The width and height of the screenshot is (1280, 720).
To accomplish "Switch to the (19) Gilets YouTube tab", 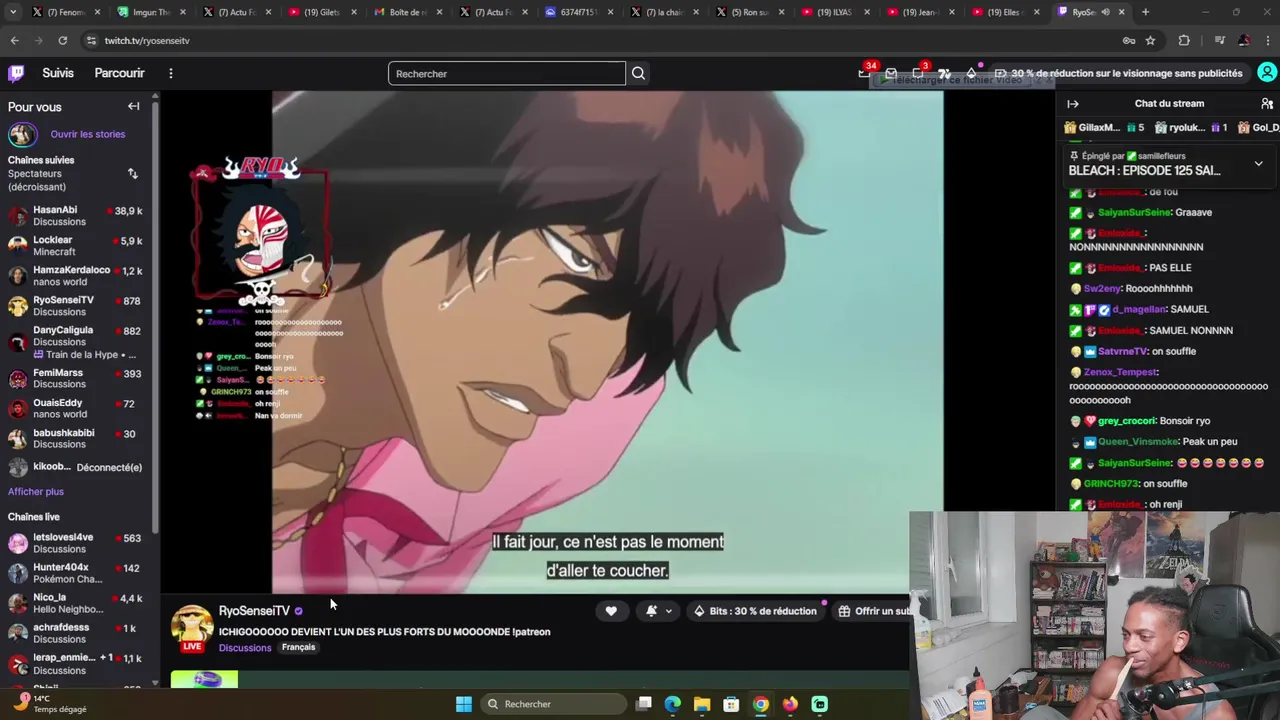I will tap(323, 12).
